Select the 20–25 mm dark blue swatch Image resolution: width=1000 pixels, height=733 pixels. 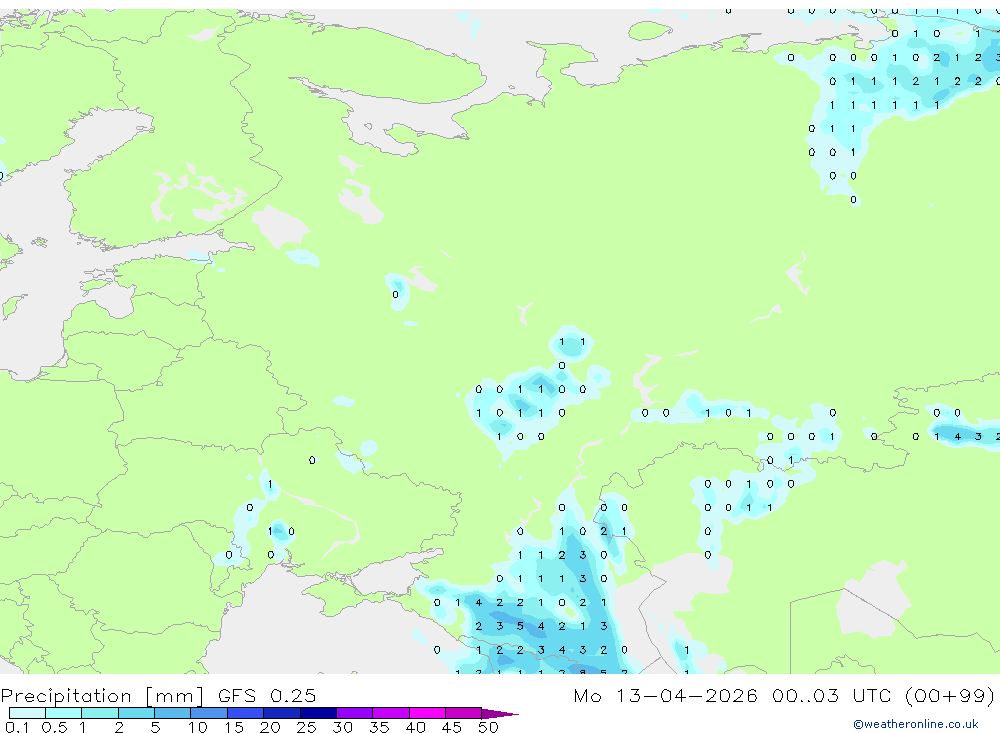[282, 713]
